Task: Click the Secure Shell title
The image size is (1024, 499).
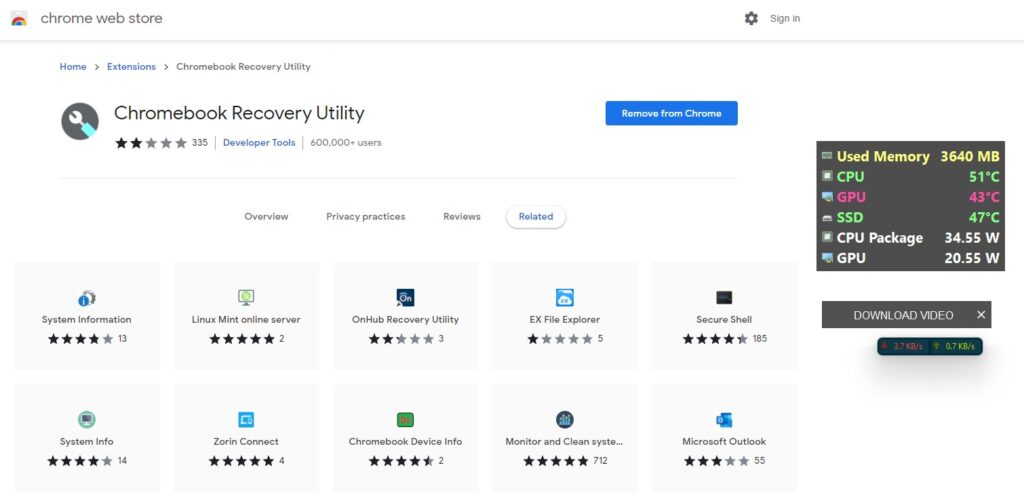Action: (x=724, y=319)
